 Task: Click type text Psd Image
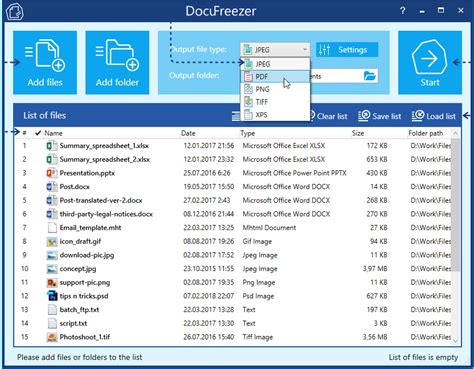258,296
